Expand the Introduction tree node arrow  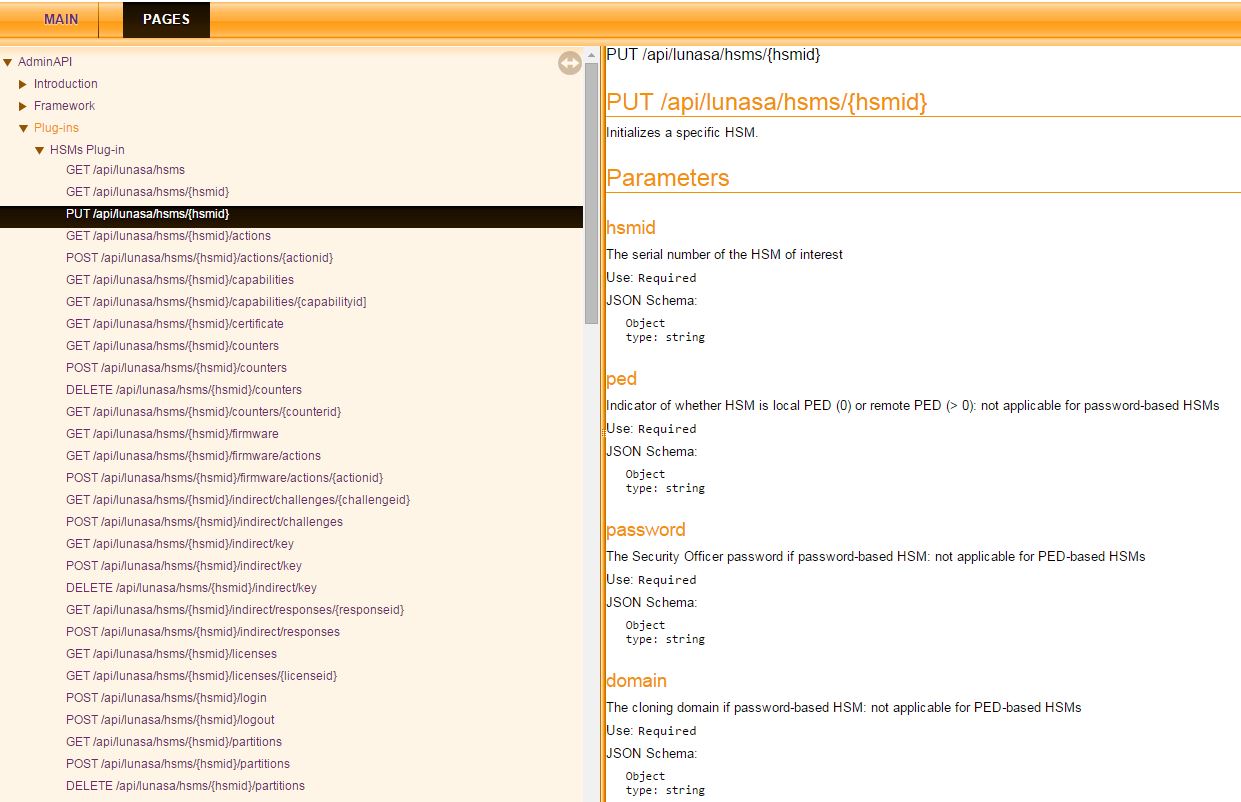point(23,84)
